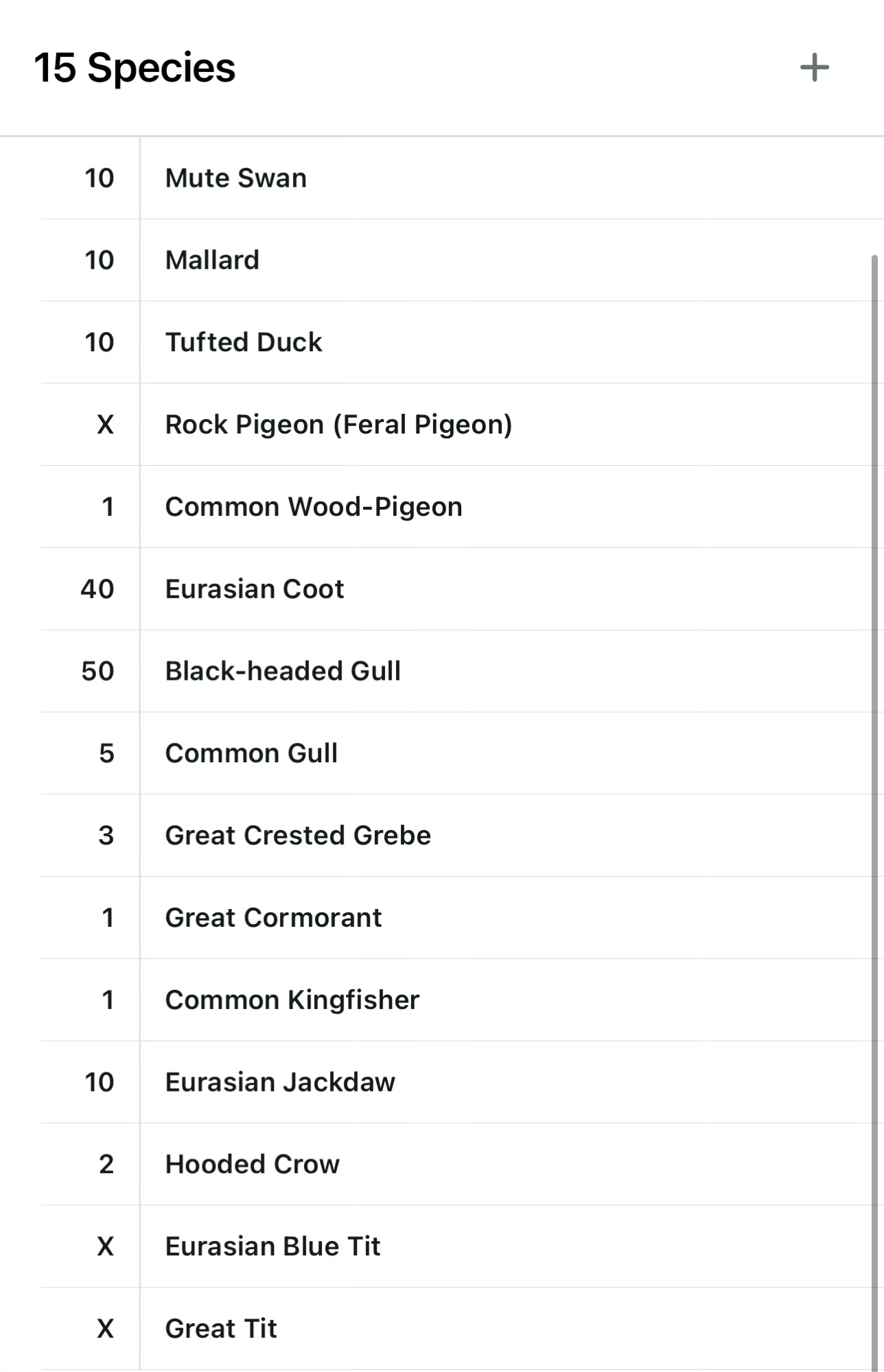Select Great Cormorant in the checklist
Screen dimensions: 884x1372
coord(273,918)
